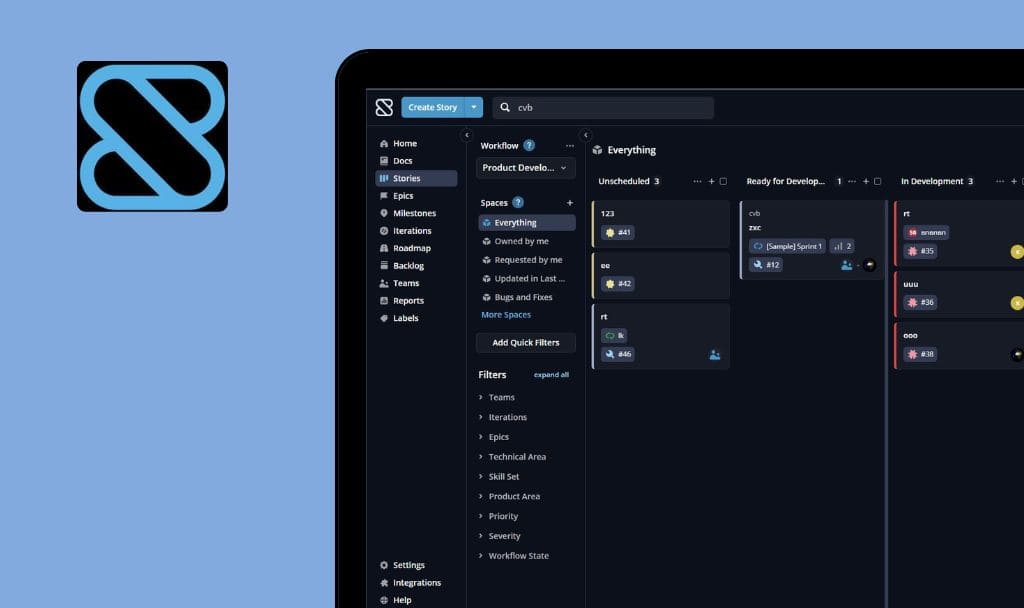Screen dimensions: 1024x608
Task: Click Add Quick Filters button
Action: [526, 342]
